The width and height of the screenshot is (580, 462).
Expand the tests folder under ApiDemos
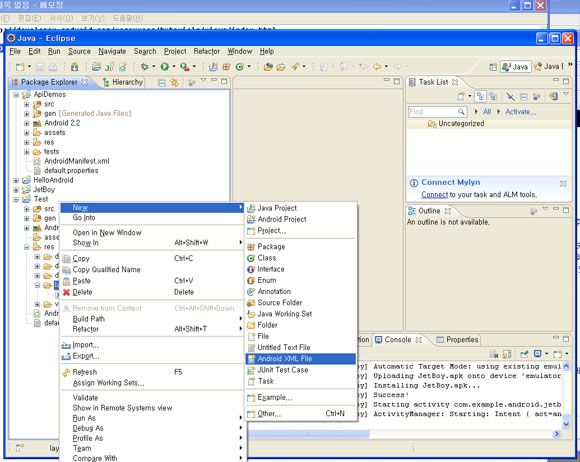pos(27,152)
